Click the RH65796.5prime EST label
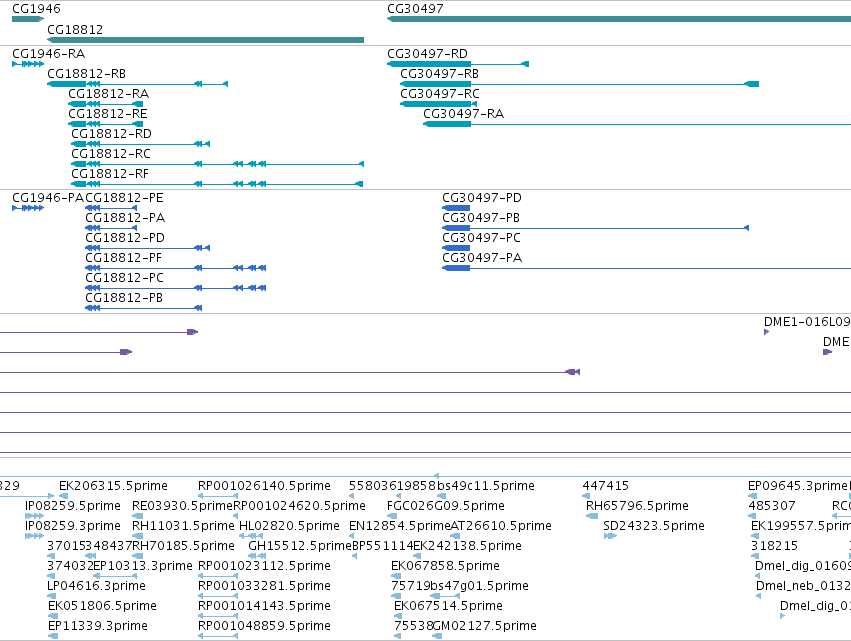 [x=637, y=506]
